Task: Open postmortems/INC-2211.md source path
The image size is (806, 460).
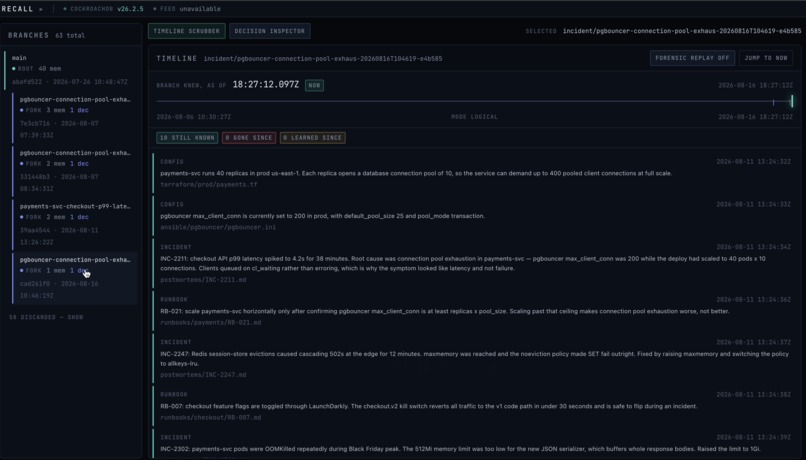Action: click(203, 280)
